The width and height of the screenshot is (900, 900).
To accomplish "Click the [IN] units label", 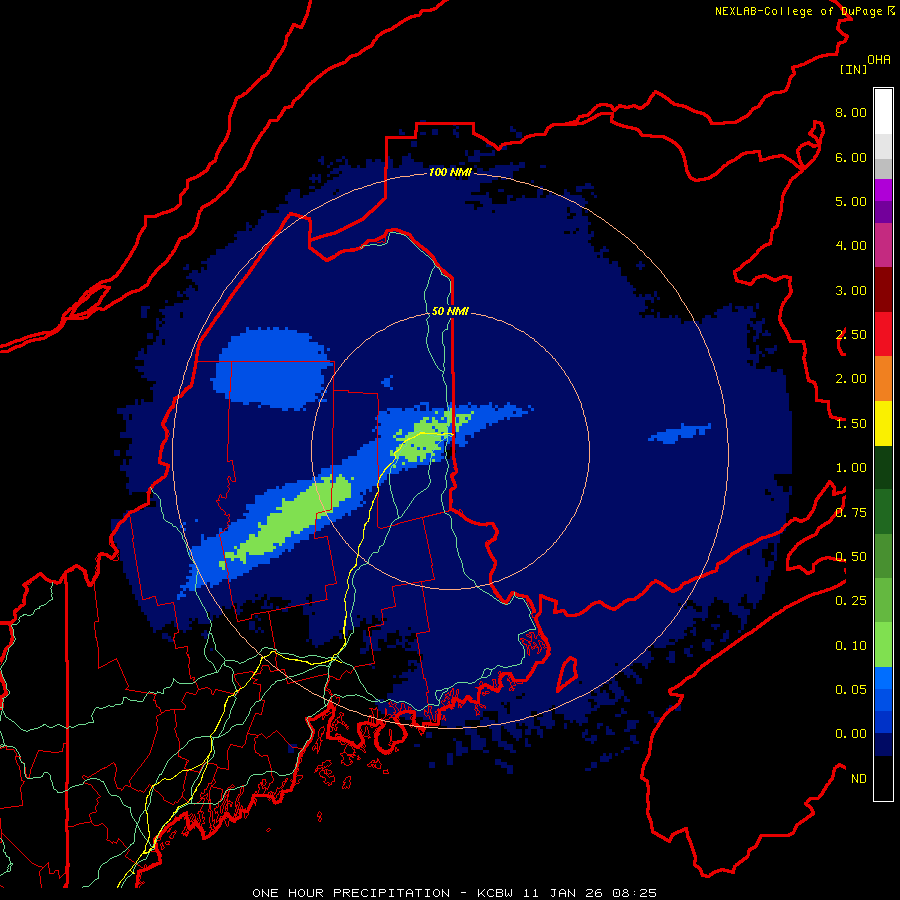I will click(x=853, y=69).
